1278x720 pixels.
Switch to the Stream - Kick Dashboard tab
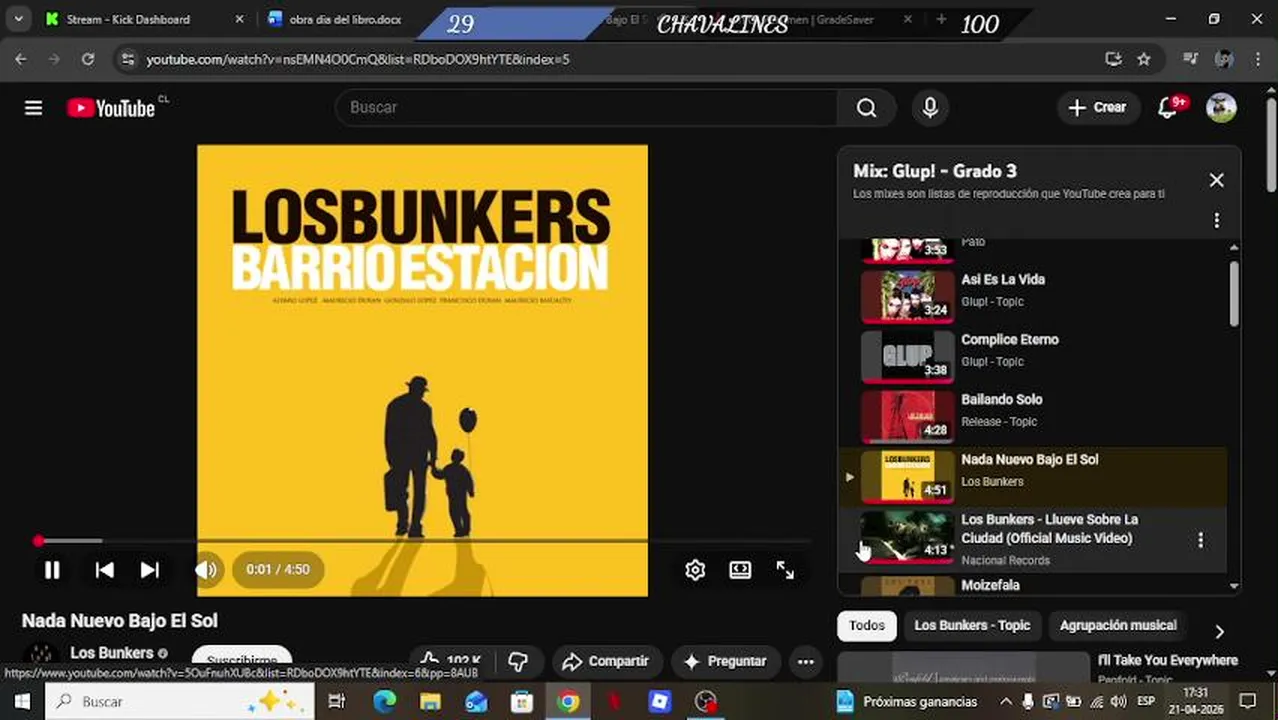pyautogui.click(x=128, y=19)
